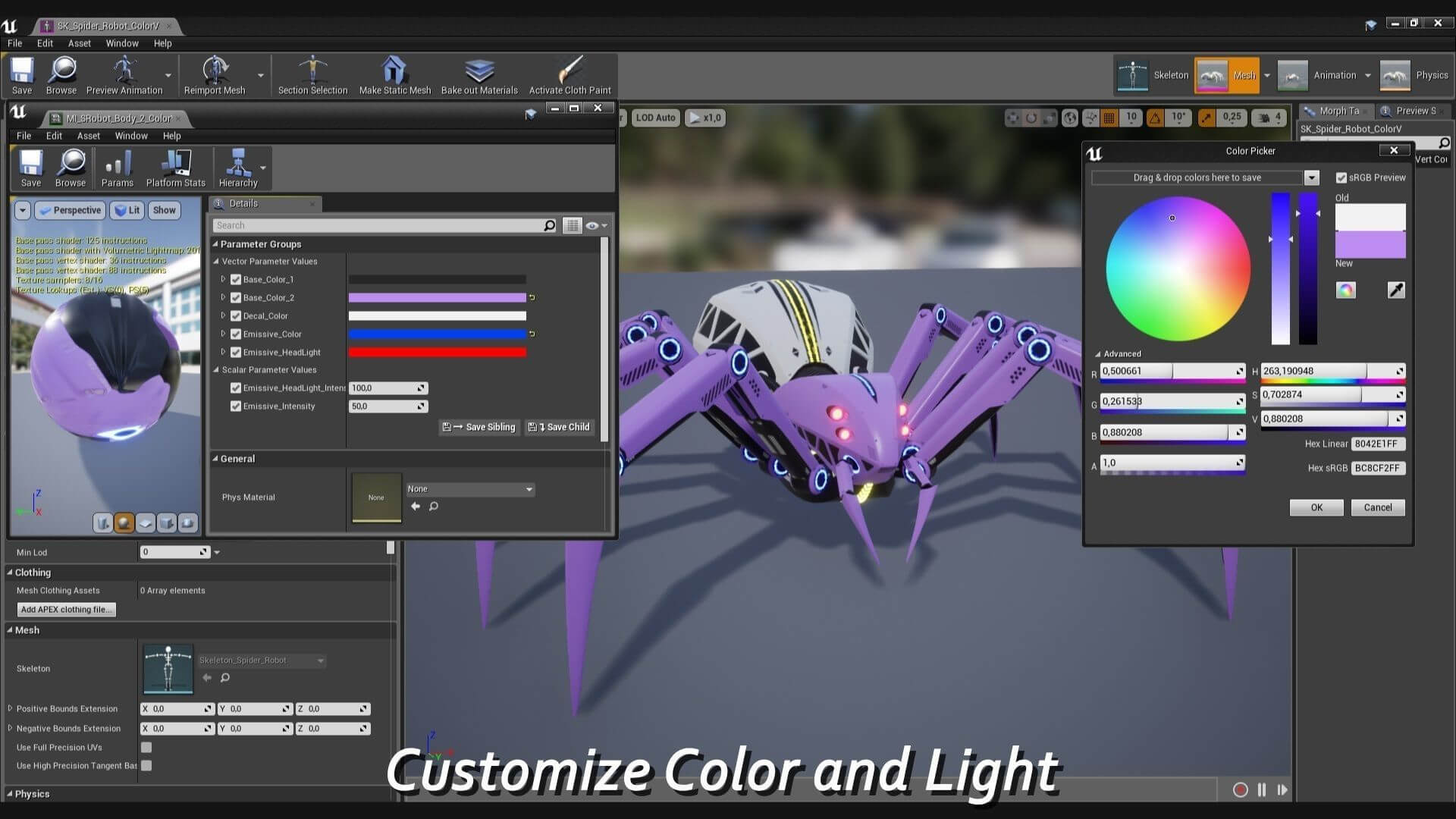Toggle sRGB Preview checkbox
Screen dimensions: 1456x819
tap(1341, 177)
